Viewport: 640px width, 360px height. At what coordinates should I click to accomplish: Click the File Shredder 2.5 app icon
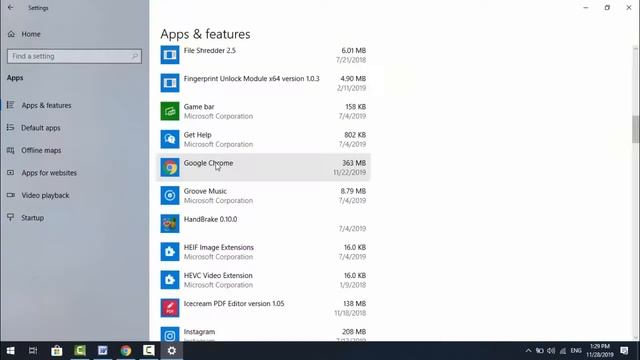point(170,55)
